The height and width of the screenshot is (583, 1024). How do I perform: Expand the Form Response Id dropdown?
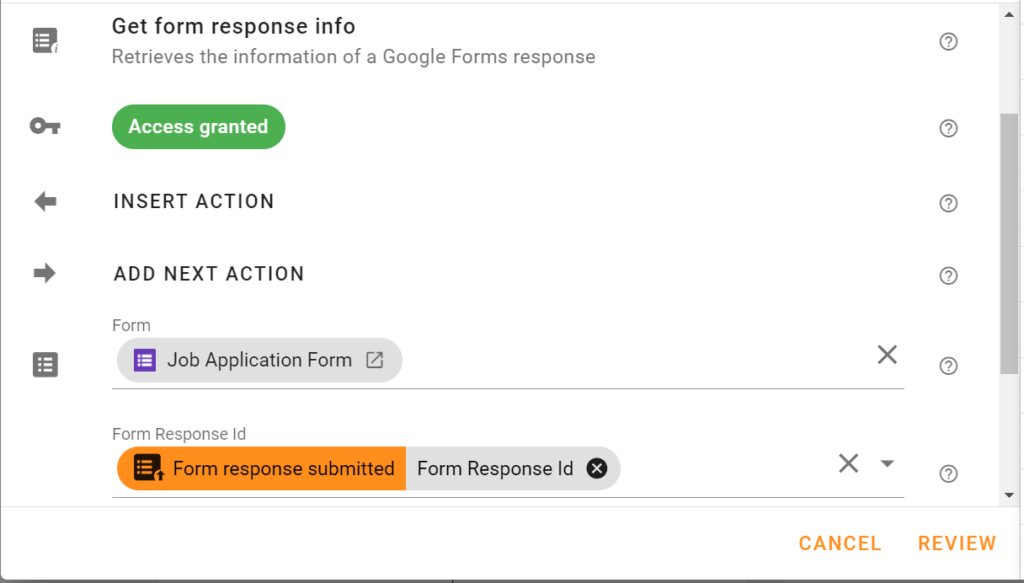[x=885, y=463]
